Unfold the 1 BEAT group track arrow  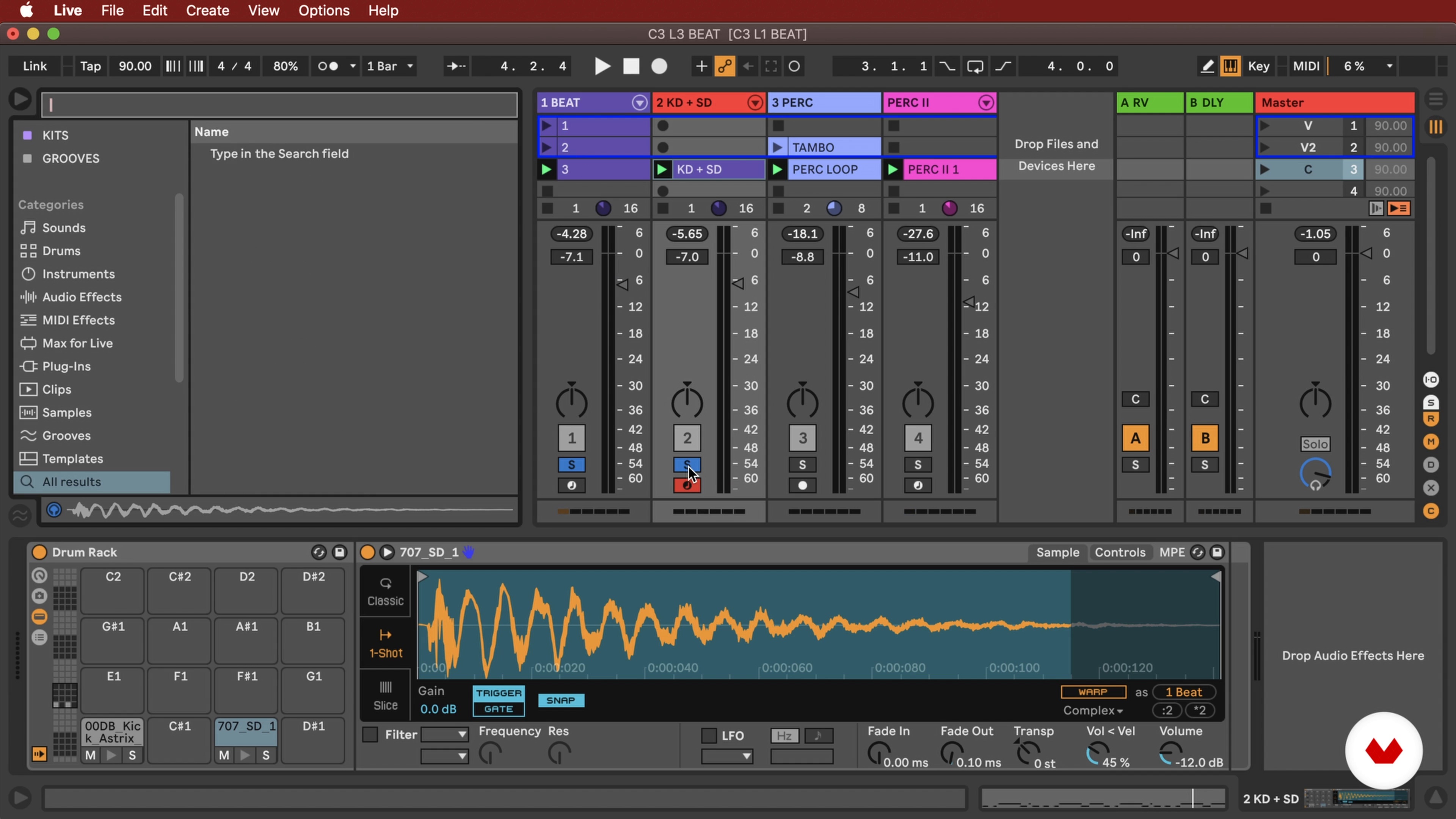639,103
